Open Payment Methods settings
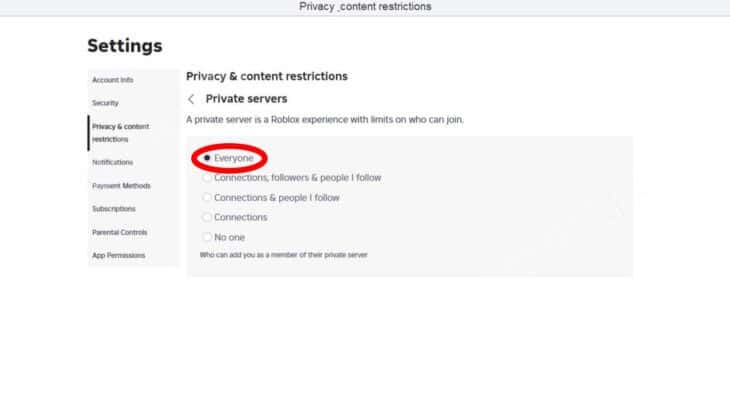Image resolution: width=730 pixels, height=410 pixels. click(x=122, y=186)
